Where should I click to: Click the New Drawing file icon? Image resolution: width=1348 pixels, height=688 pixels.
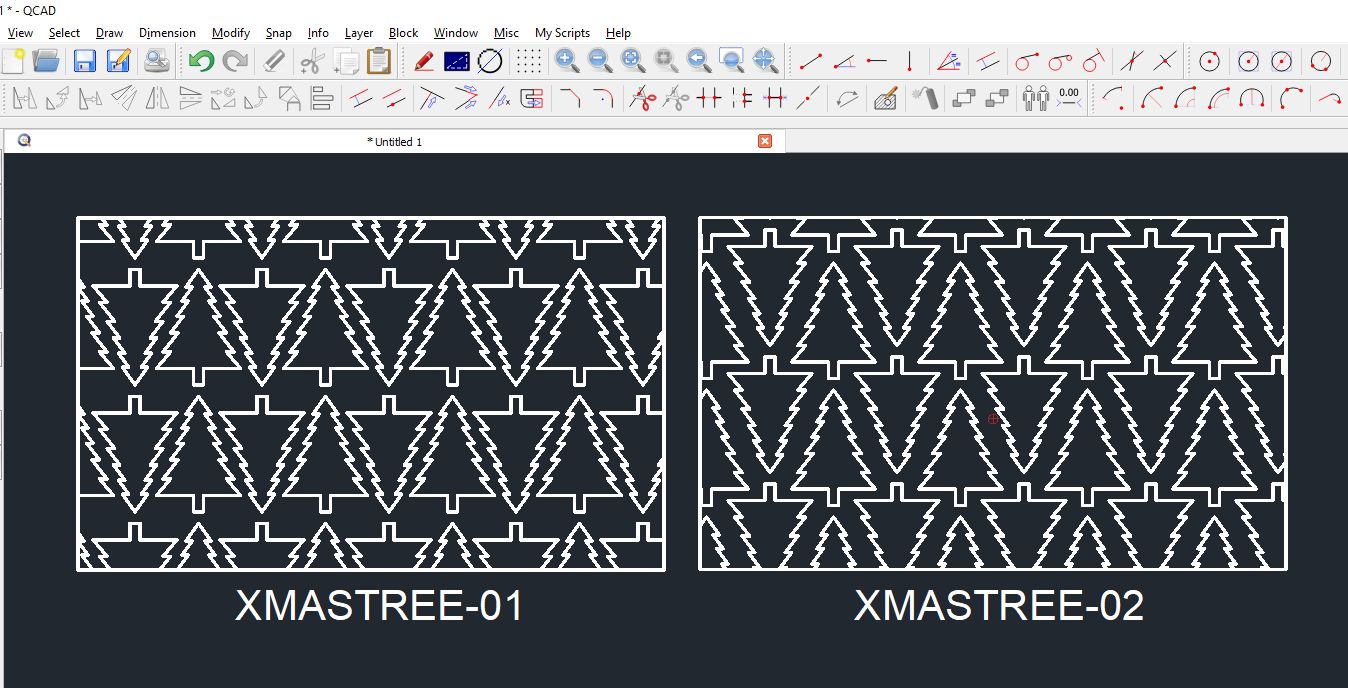pyautogui.click(x=13, y=61)
